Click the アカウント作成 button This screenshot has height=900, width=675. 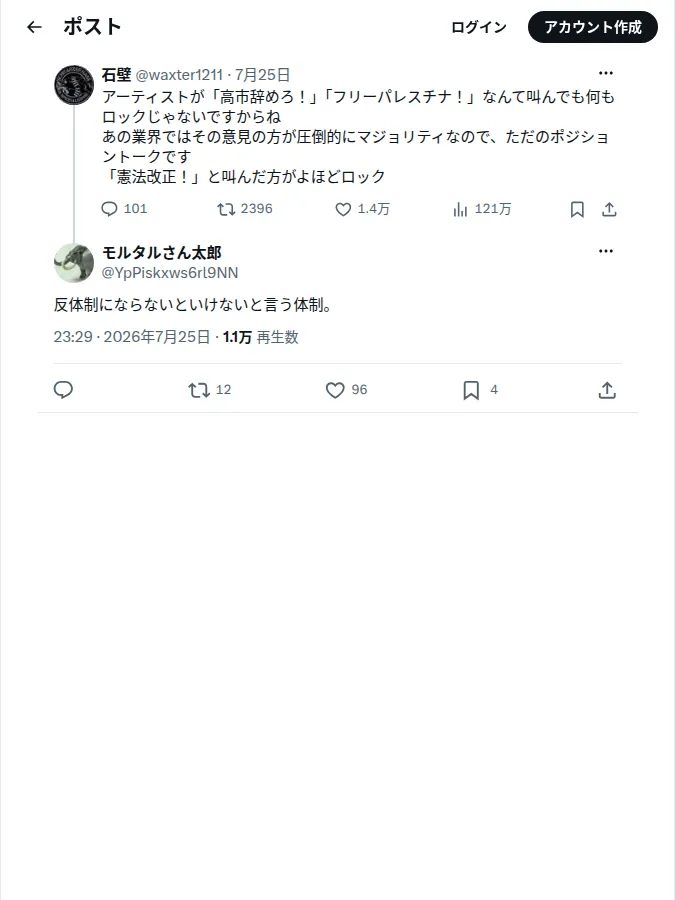coord(593,27)
